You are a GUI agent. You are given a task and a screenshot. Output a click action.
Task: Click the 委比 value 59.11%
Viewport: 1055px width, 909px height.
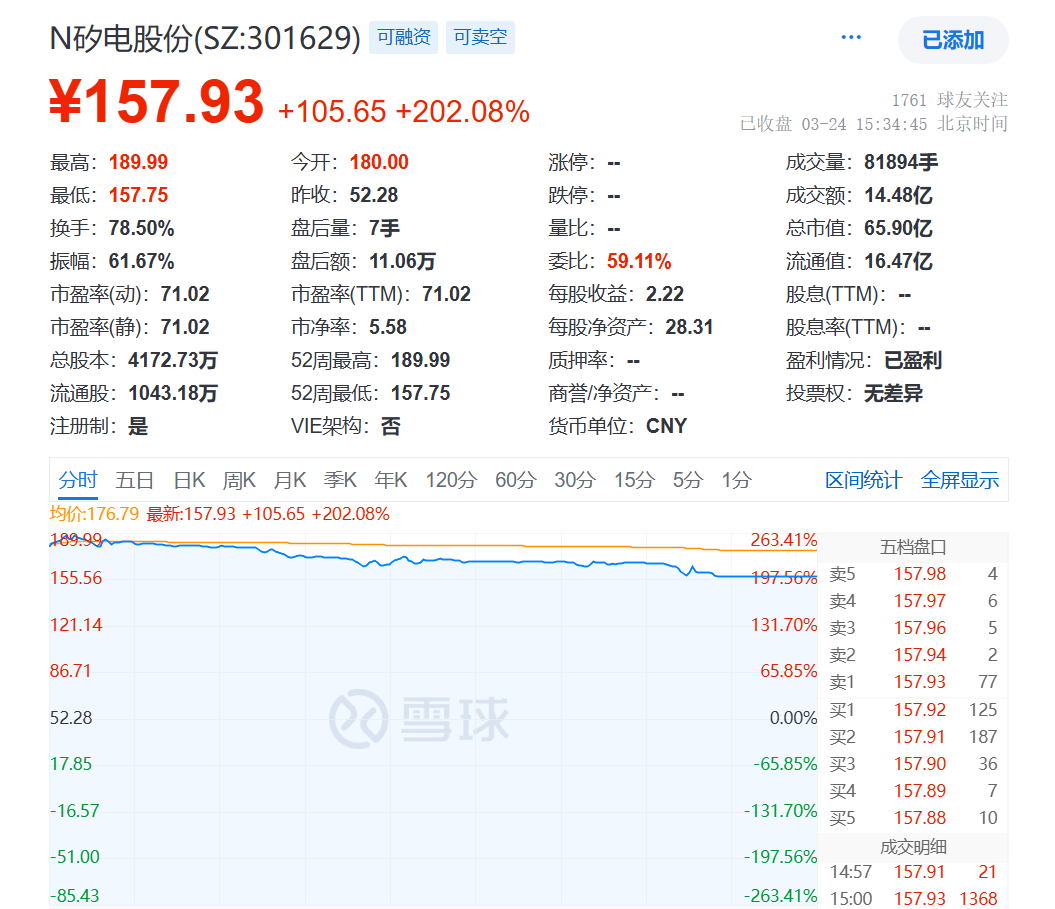pyautogui.click(x=639, y=261)
